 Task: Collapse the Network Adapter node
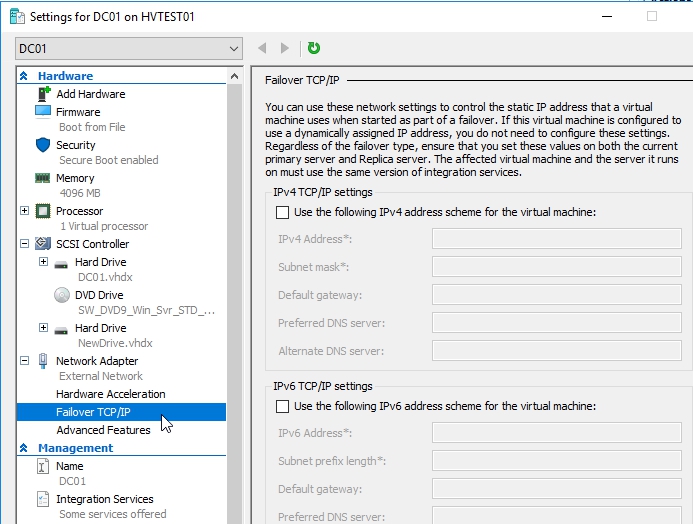[25, 361]
